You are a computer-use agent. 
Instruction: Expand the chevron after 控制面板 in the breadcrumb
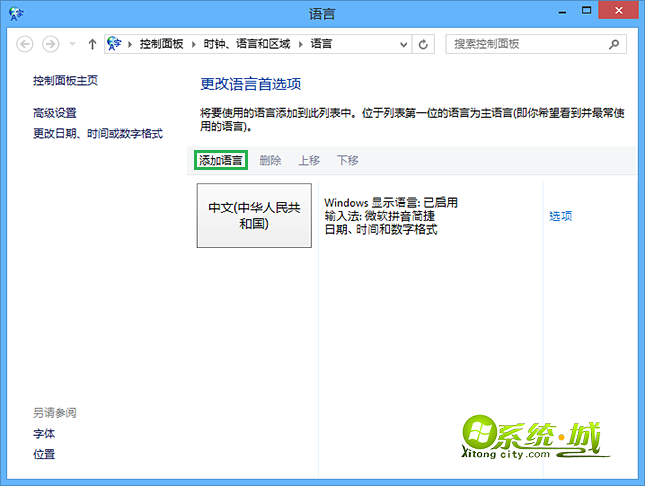coord(193,45)
